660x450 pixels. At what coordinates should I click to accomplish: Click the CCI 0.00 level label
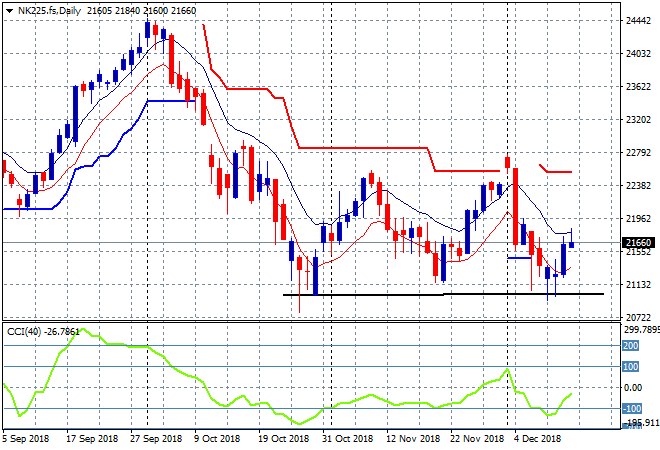pos(633,388)
